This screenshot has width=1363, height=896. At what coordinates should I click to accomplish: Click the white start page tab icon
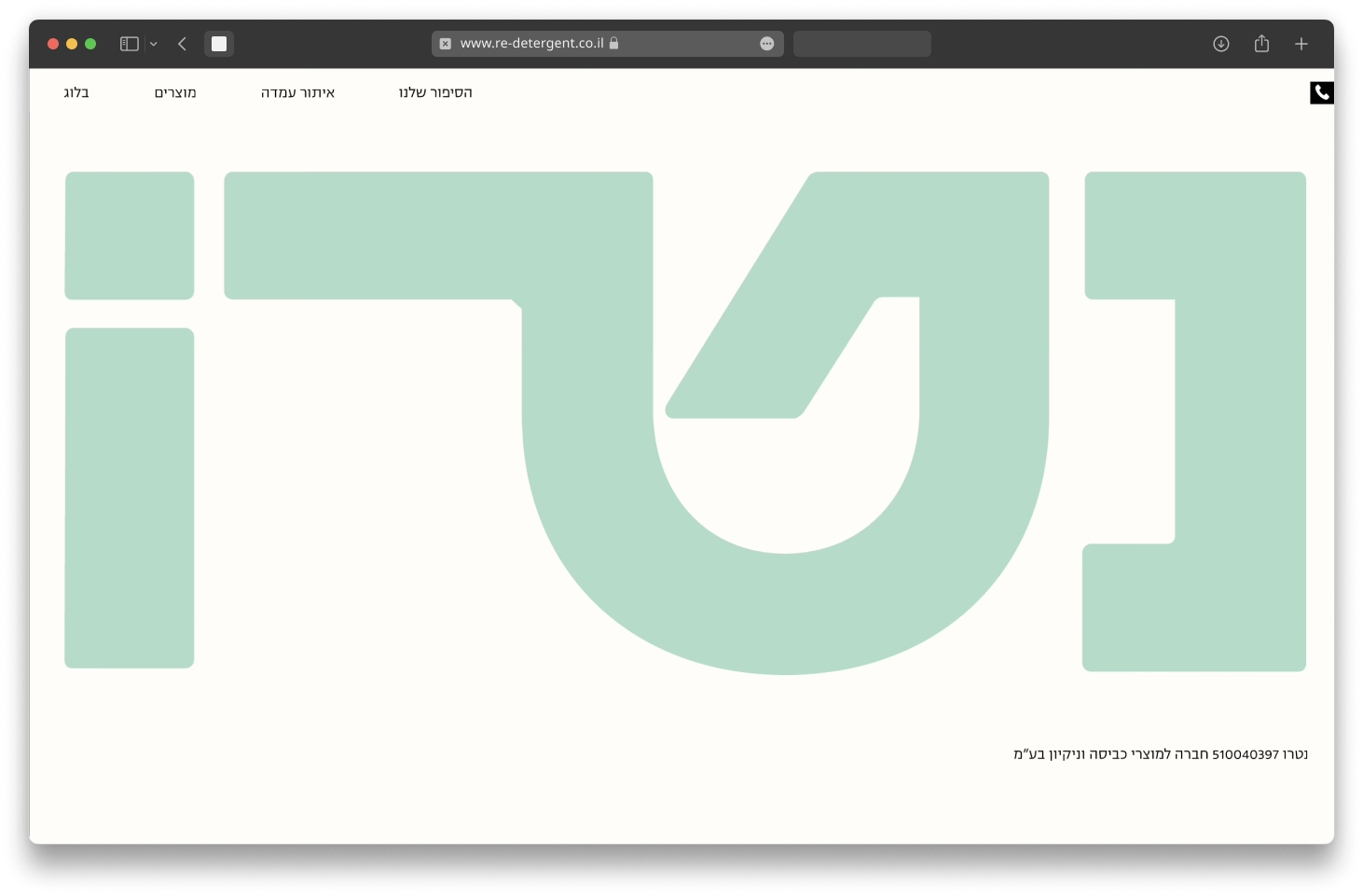click(219, 44)
